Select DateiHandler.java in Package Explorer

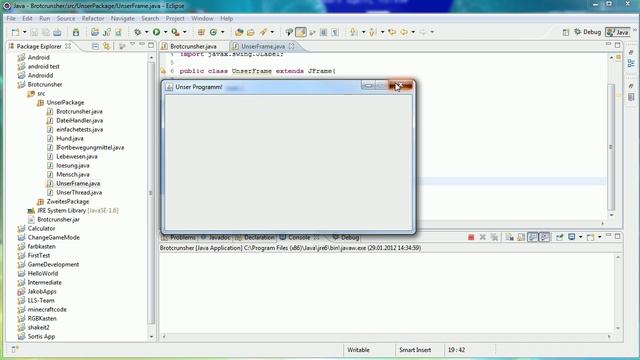click(x=80, y=120)
